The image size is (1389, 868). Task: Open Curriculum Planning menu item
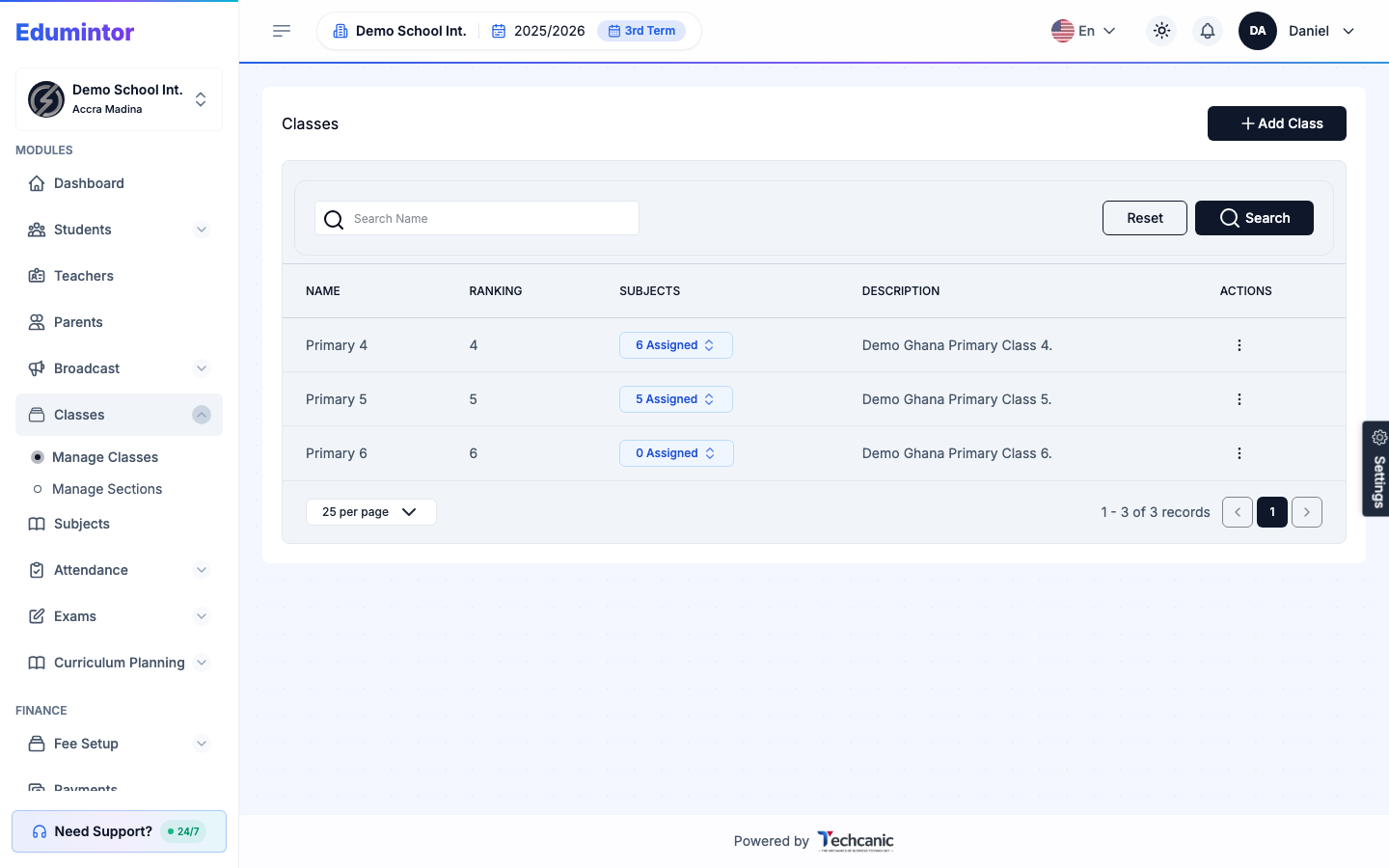[x=119, y=663]
